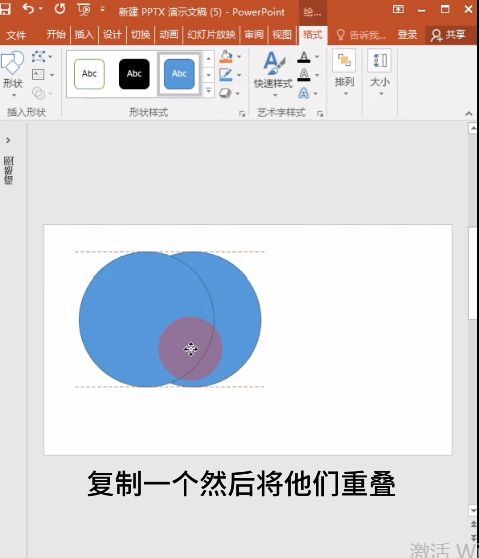Start slideshow from beginning icon

tap(84, 9)
